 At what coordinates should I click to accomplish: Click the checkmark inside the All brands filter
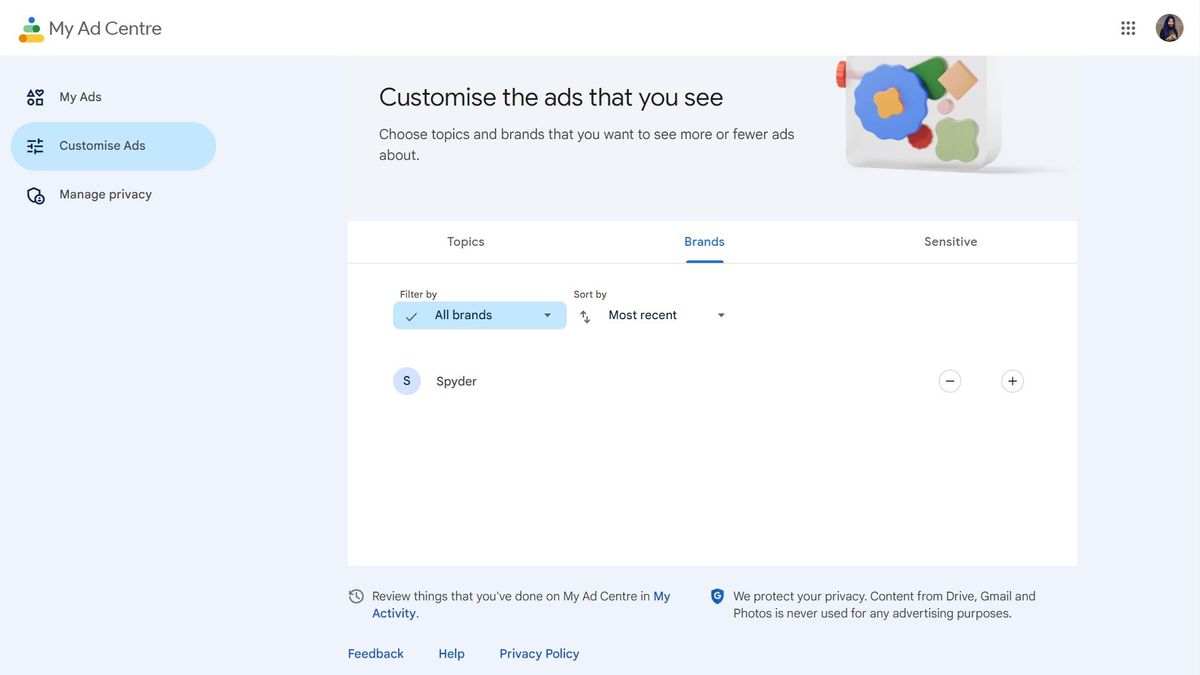pos(410,314)
